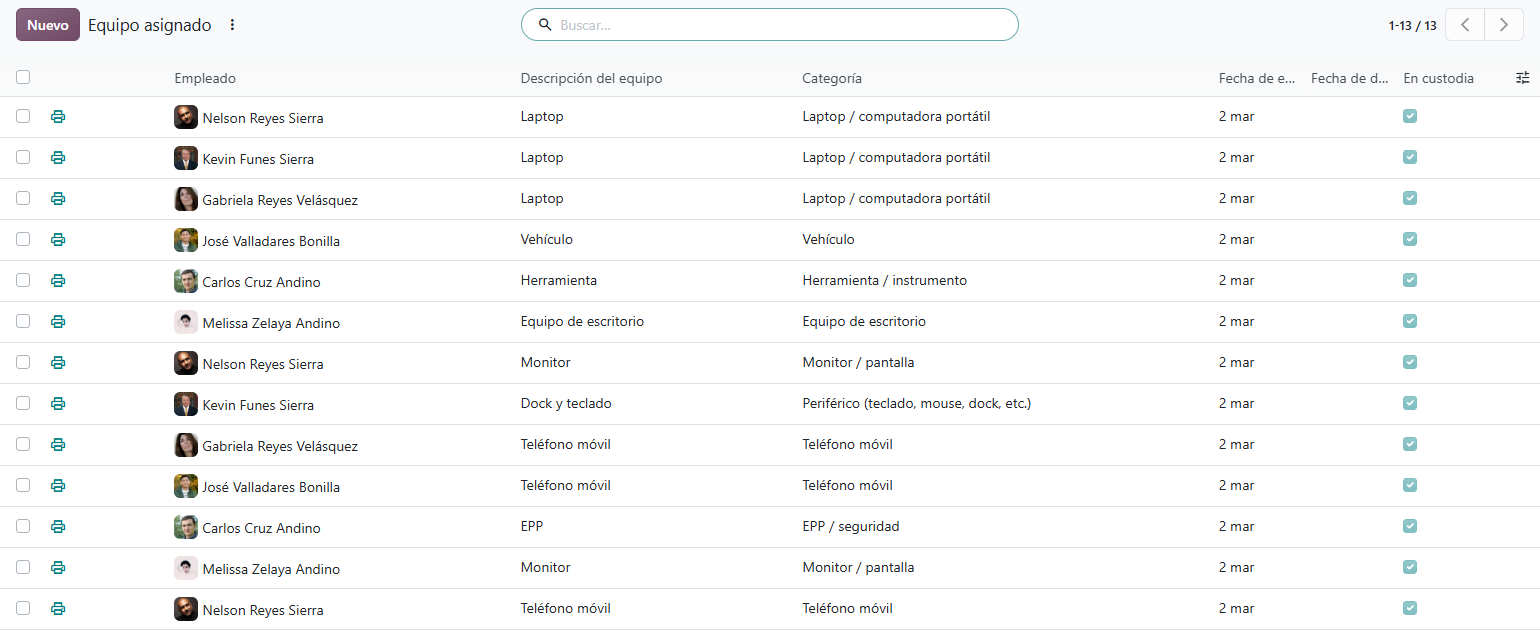The width and height of the screenshot is (1540, 640).
Task: Click the 1-13 / 13 pager counter
Action: pos(1412,26)
